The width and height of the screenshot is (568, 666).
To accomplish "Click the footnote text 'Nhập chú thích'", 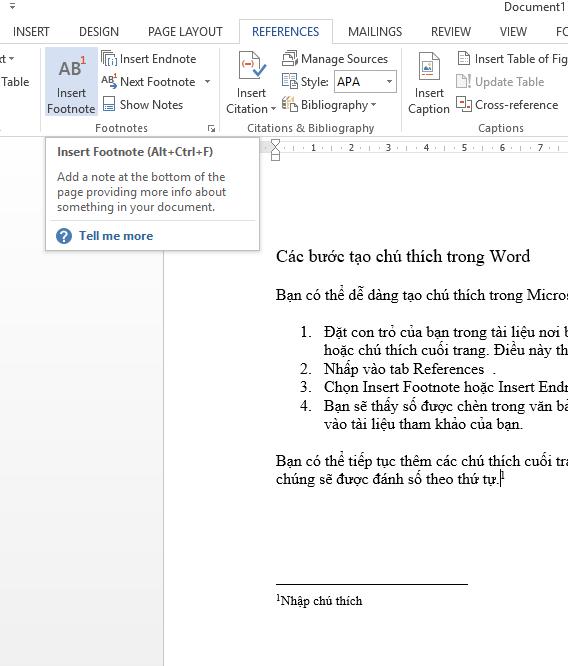I will (322, 601).
